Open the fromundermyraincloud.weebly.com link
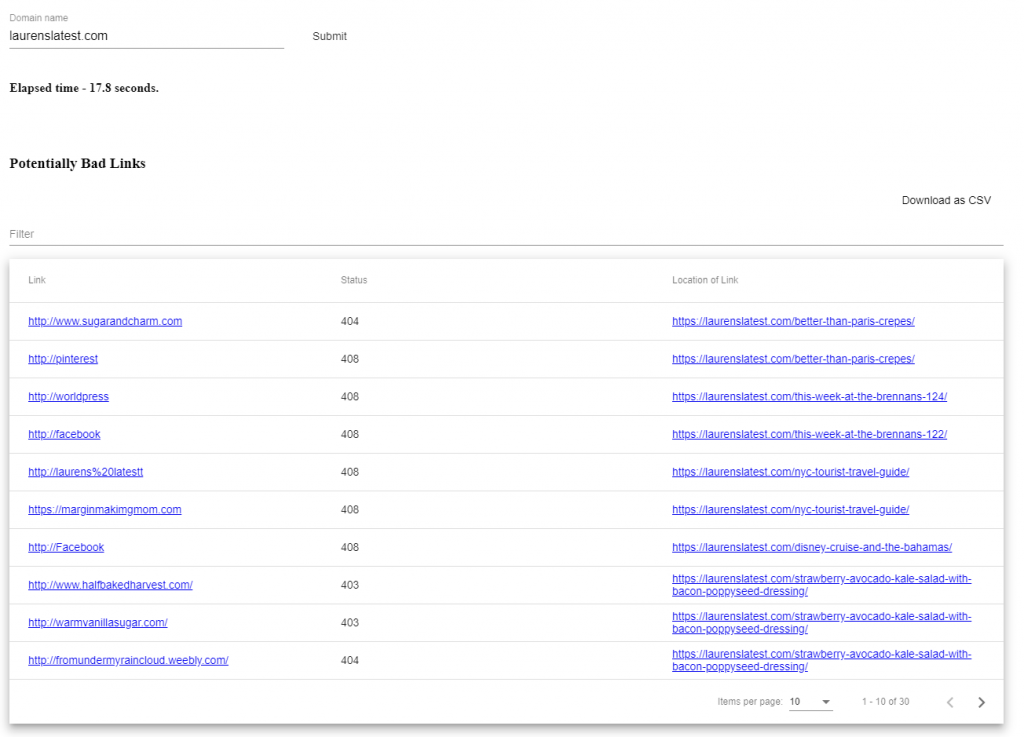 [128, 661]
